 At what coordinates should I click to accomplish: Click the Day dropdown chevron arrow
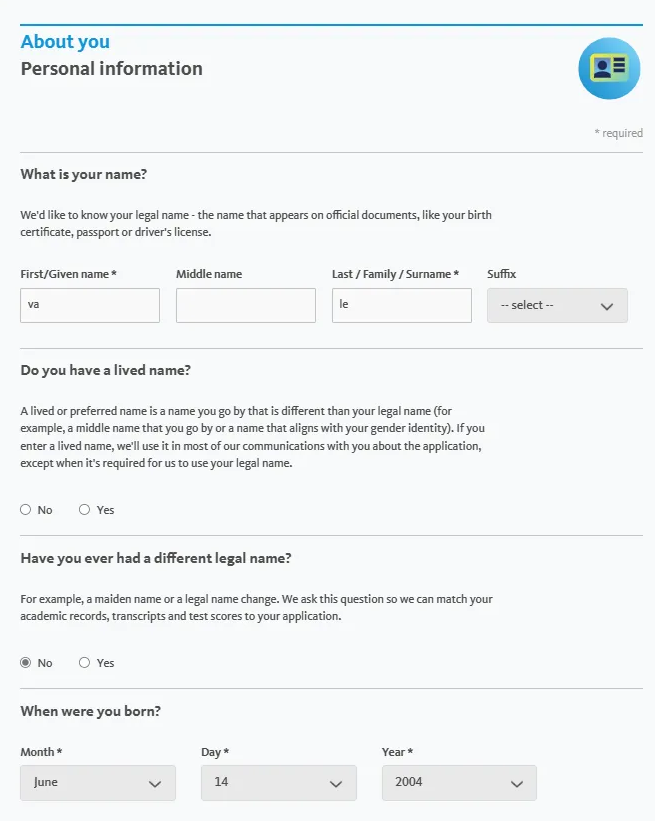[336, 783]
